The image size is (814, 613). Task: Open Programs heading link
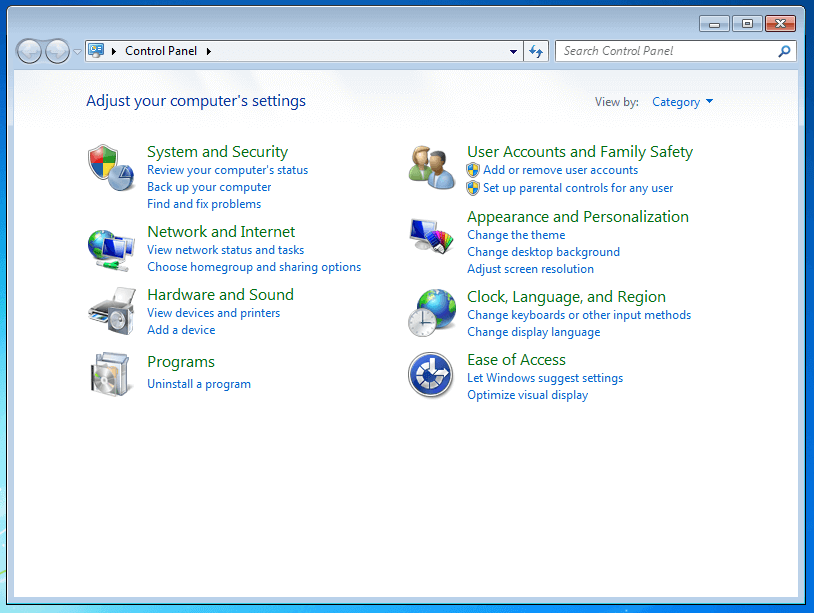click(181, 362)
